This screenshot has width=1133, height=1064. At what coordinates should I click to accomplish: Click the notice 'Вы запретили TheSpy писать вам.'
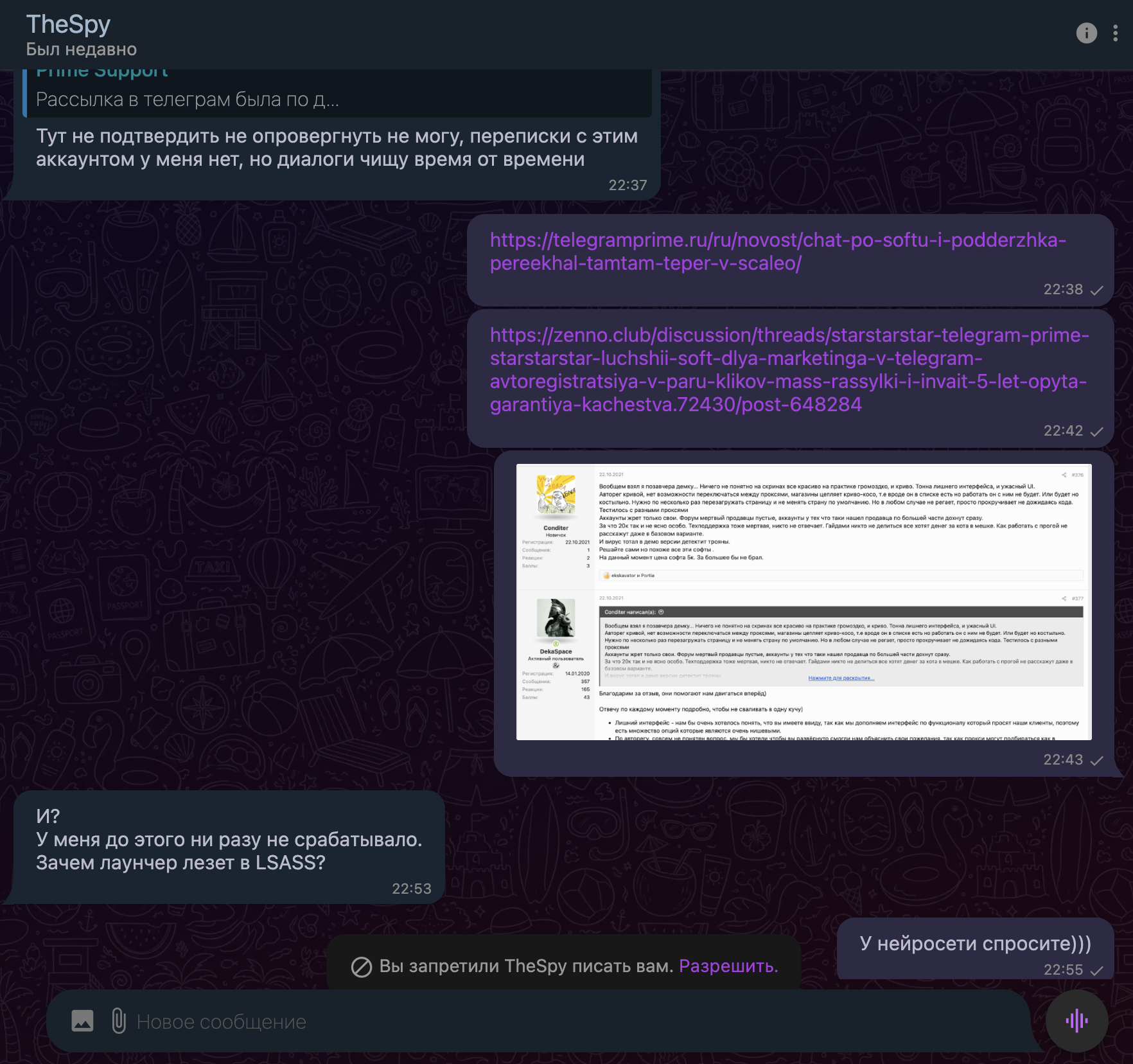(526, 966)
